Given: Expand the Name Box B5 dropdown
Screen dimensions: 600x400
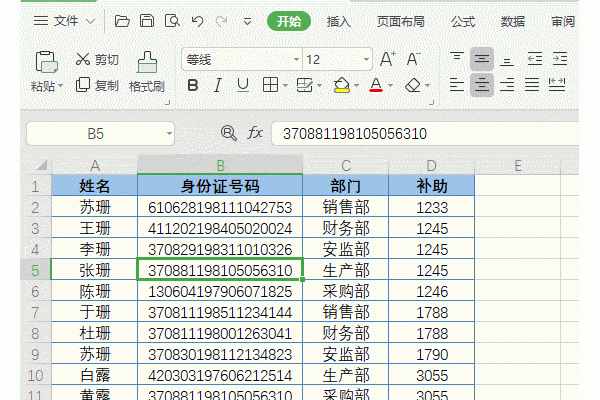Looking at the screenshot, I should pos(169,134).
